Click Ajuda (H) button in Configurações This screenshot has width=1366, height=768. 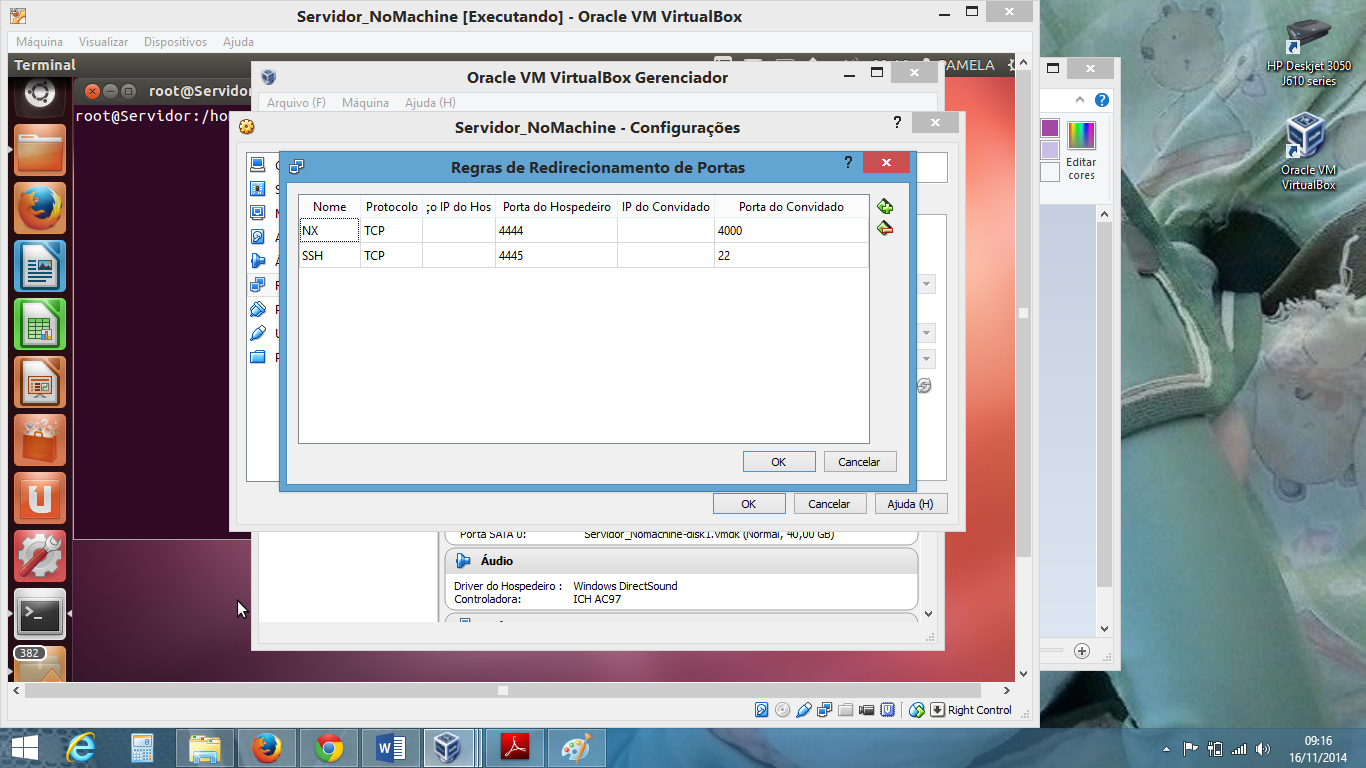point(910,504)
